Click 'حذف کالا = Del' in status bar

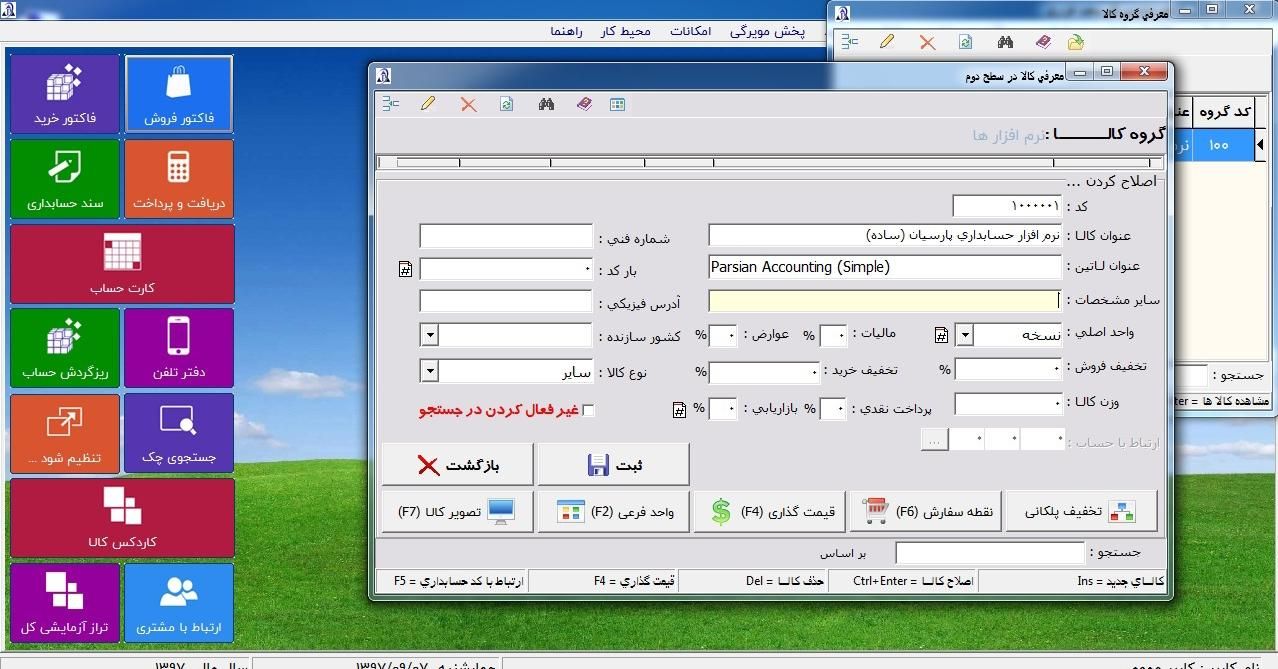(785, 581)
